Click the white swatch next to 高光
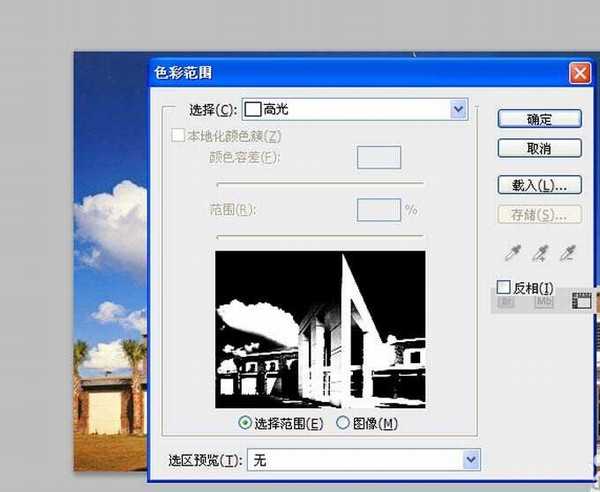The width and height of the screenshot is (600, 492). click(x=253, y=109)
